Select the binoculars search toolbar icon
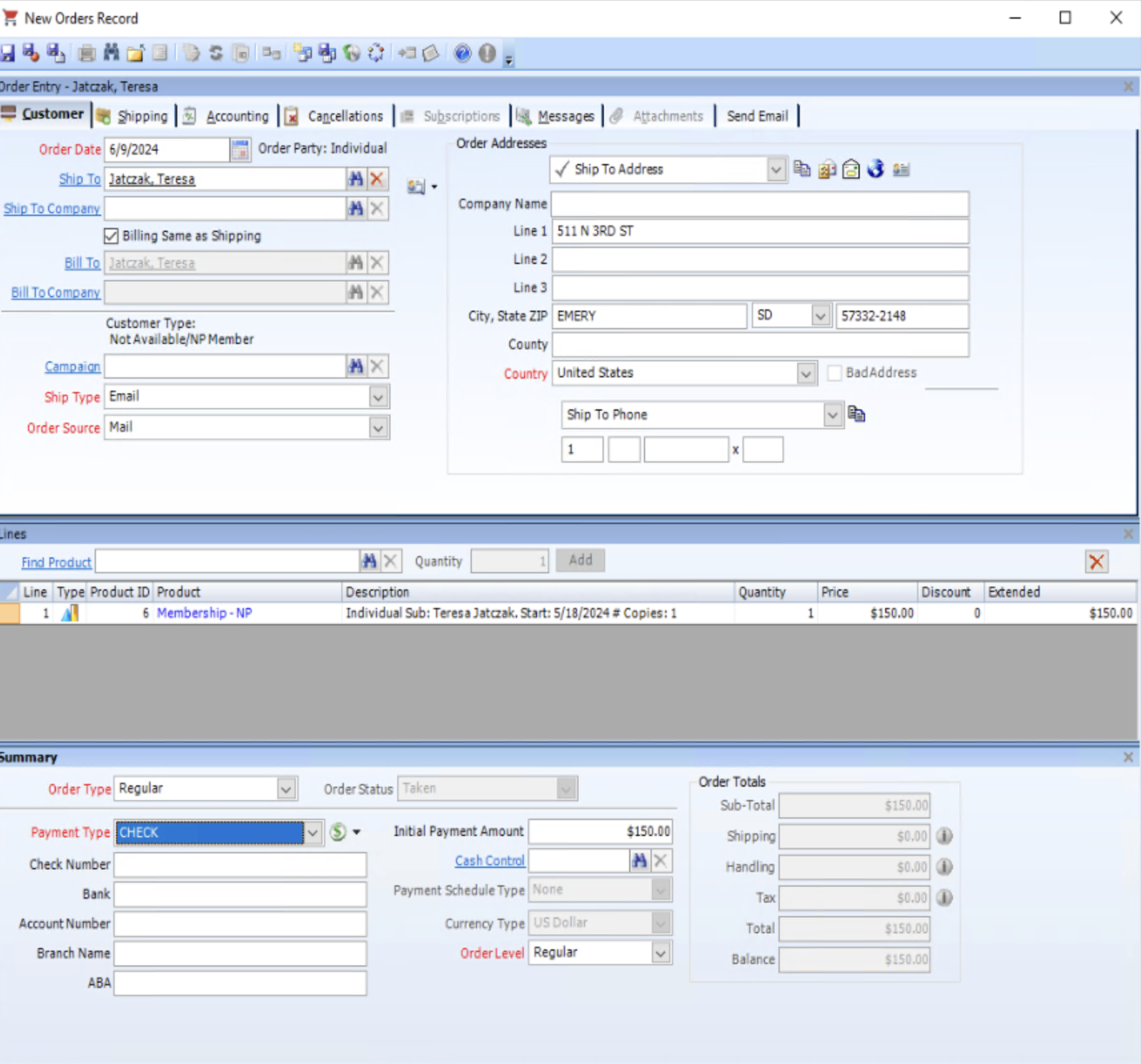 111,53
